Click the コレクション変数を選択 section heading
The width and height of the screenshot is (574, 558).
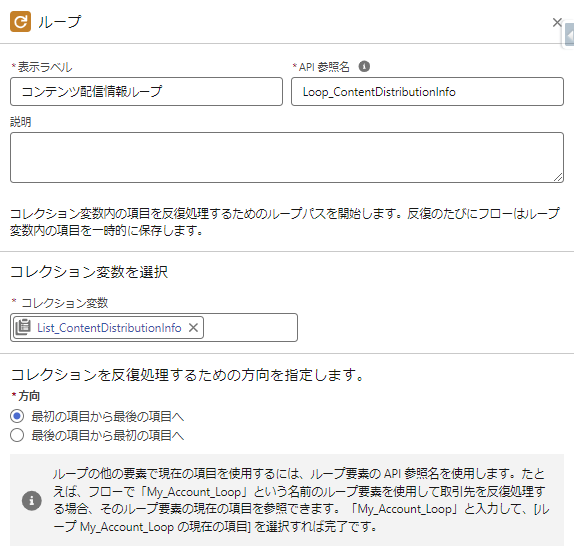click(x=89, y=272)
